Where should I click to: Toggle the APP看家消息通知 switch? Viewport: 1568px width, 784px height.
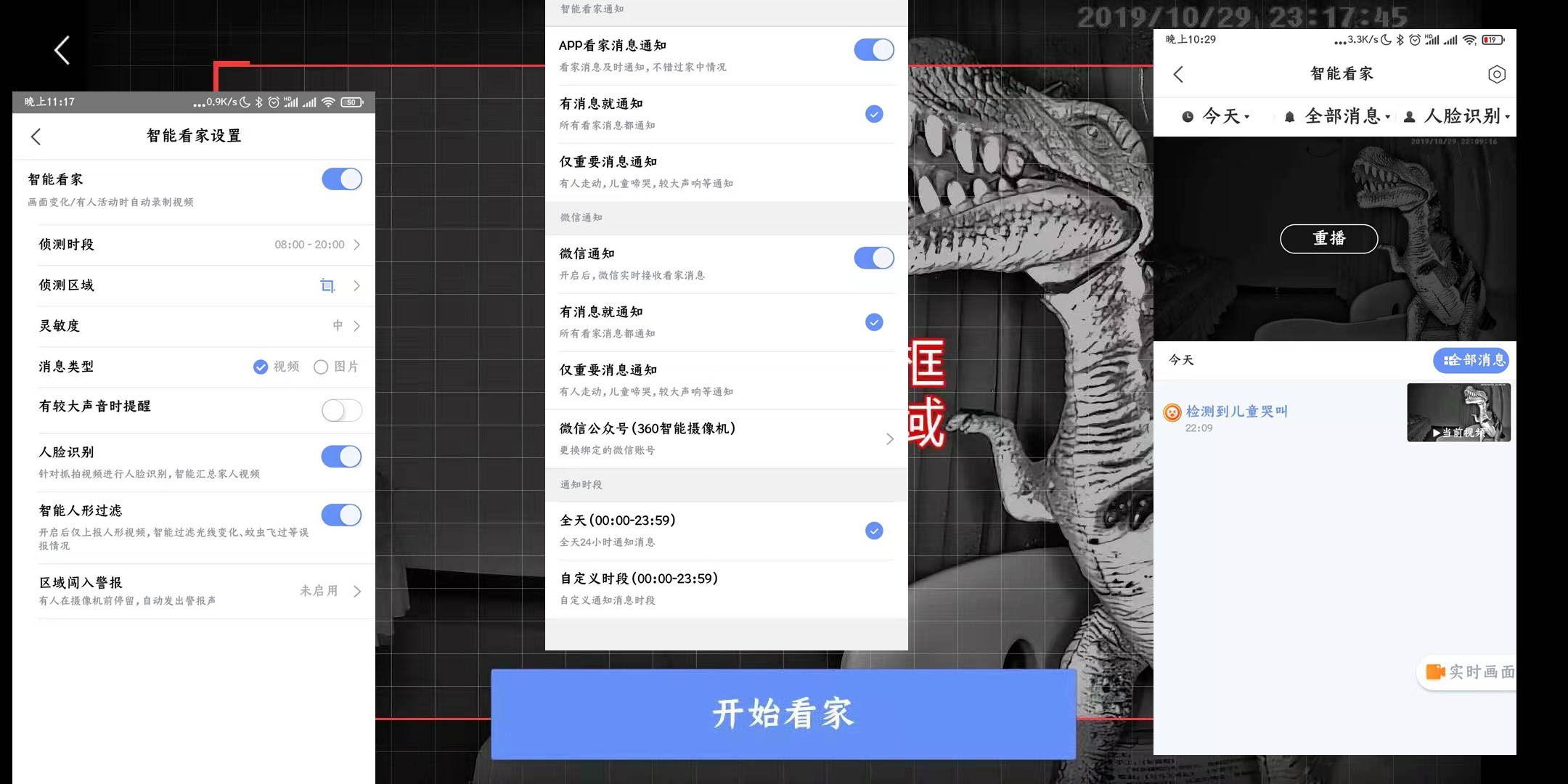874,50
